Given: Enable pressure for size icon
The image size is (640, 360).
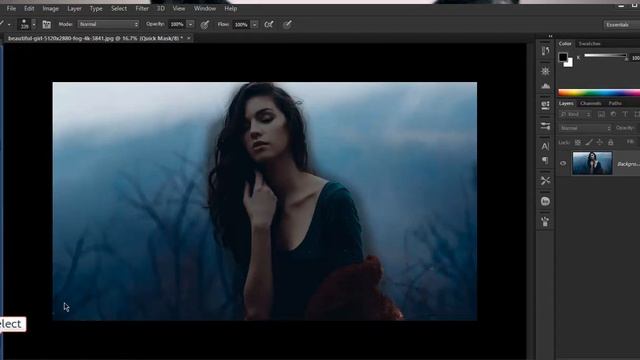Looking at the screenshot, I should pos(287,24).
